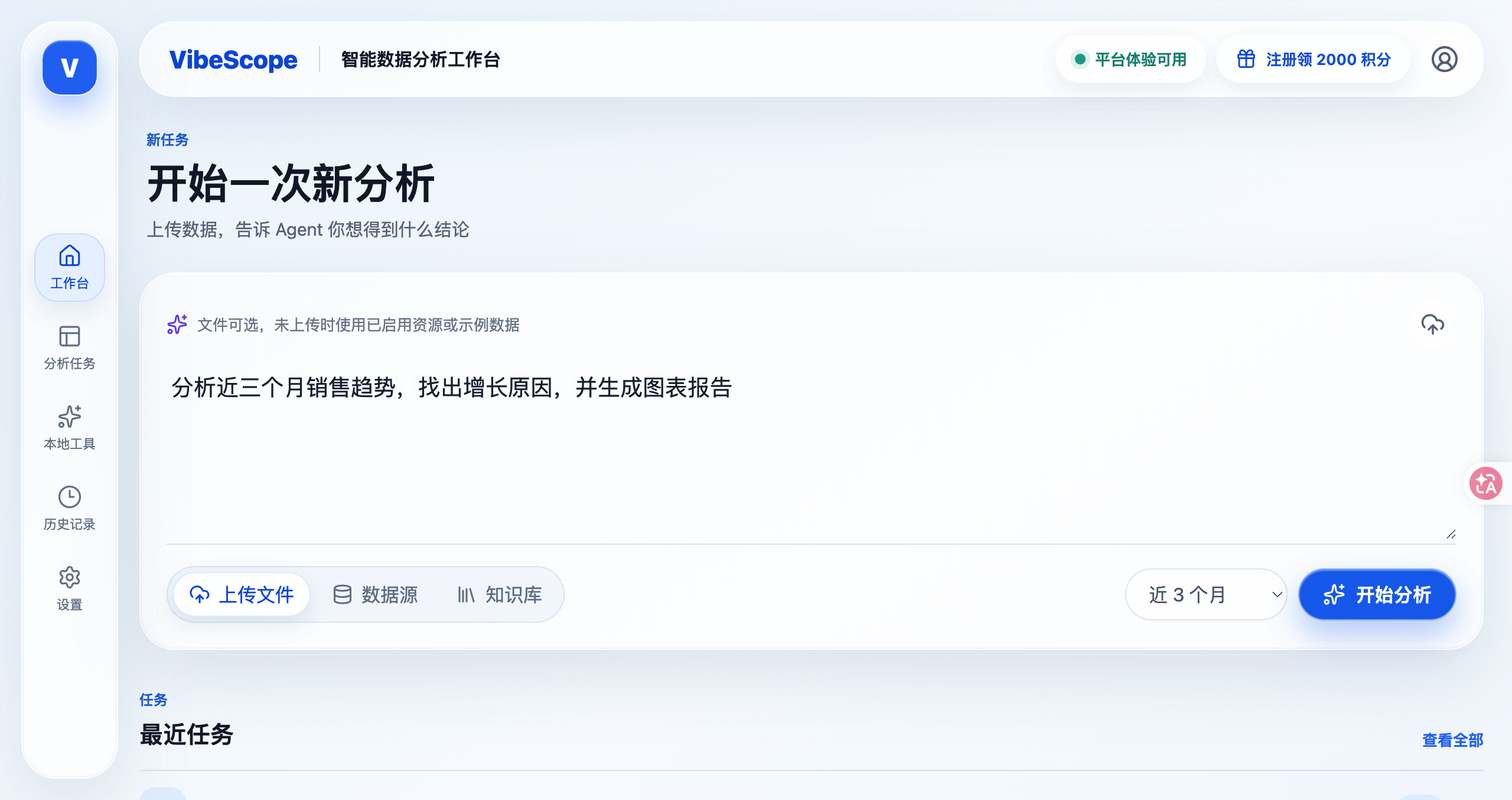Click the user profile avatar icon
Viewport: 1512px width, 800px height.
[1444, 60]
